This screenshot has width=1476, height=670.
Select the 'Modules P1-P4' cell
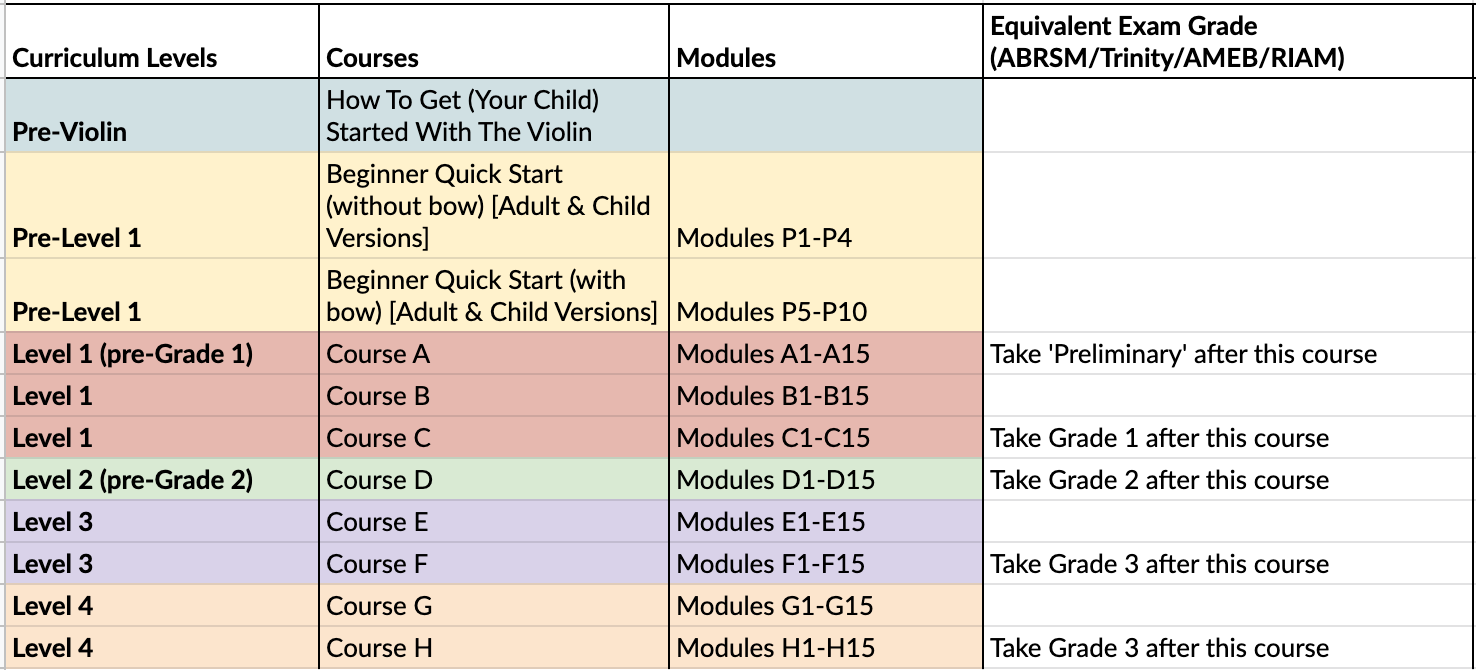[x=826, y=205]
